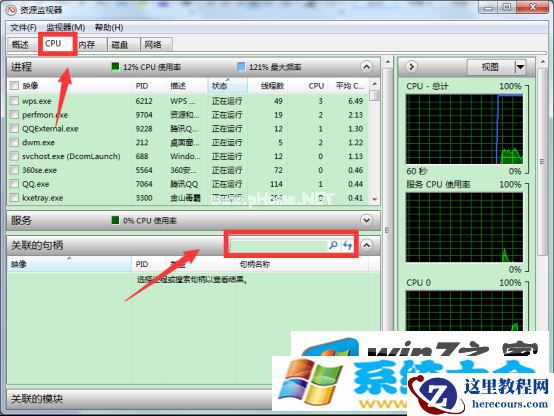The image size is (554, 416).
Task: Toggle the select-all checkbox beside 映像 header
Action: (14, 86)
